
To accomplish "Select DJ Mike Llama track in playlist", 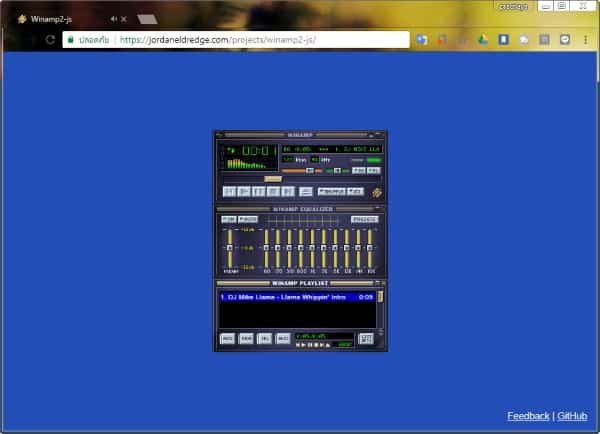I will [290, 297].
